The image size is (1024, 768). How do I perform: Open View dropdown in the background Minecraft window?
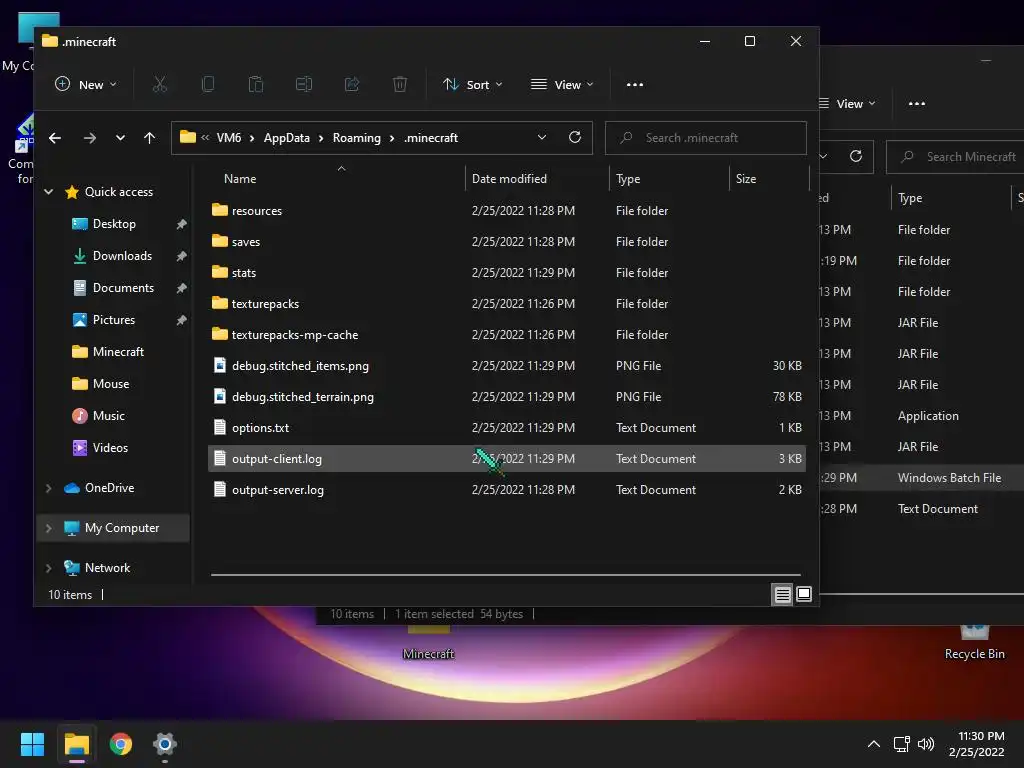847,104
